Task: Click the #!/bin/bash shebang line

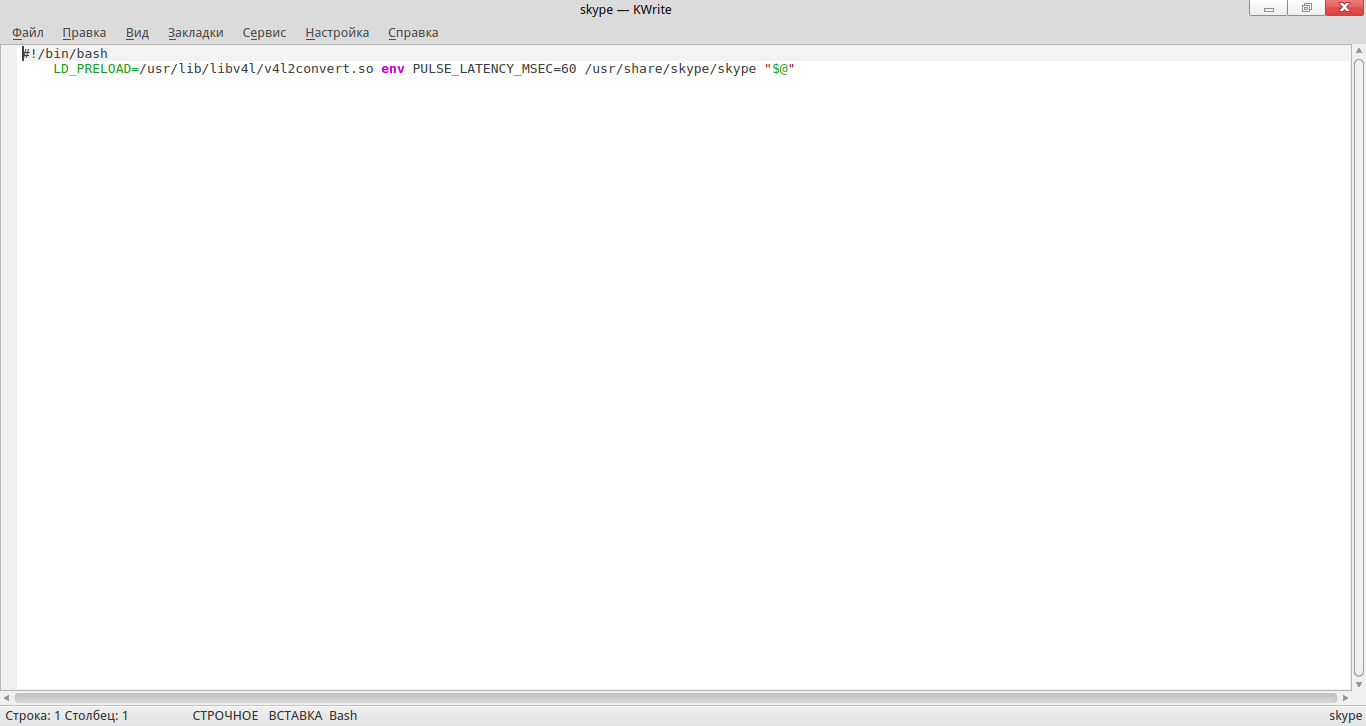Action: [65, 53]
